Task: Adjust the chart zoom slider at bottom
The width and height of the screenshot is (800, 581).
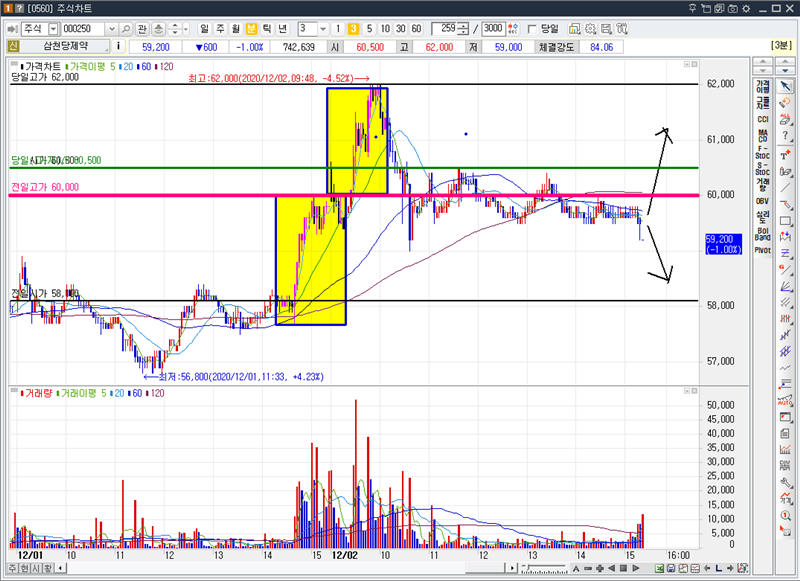Action: click(x=545, y=568)
